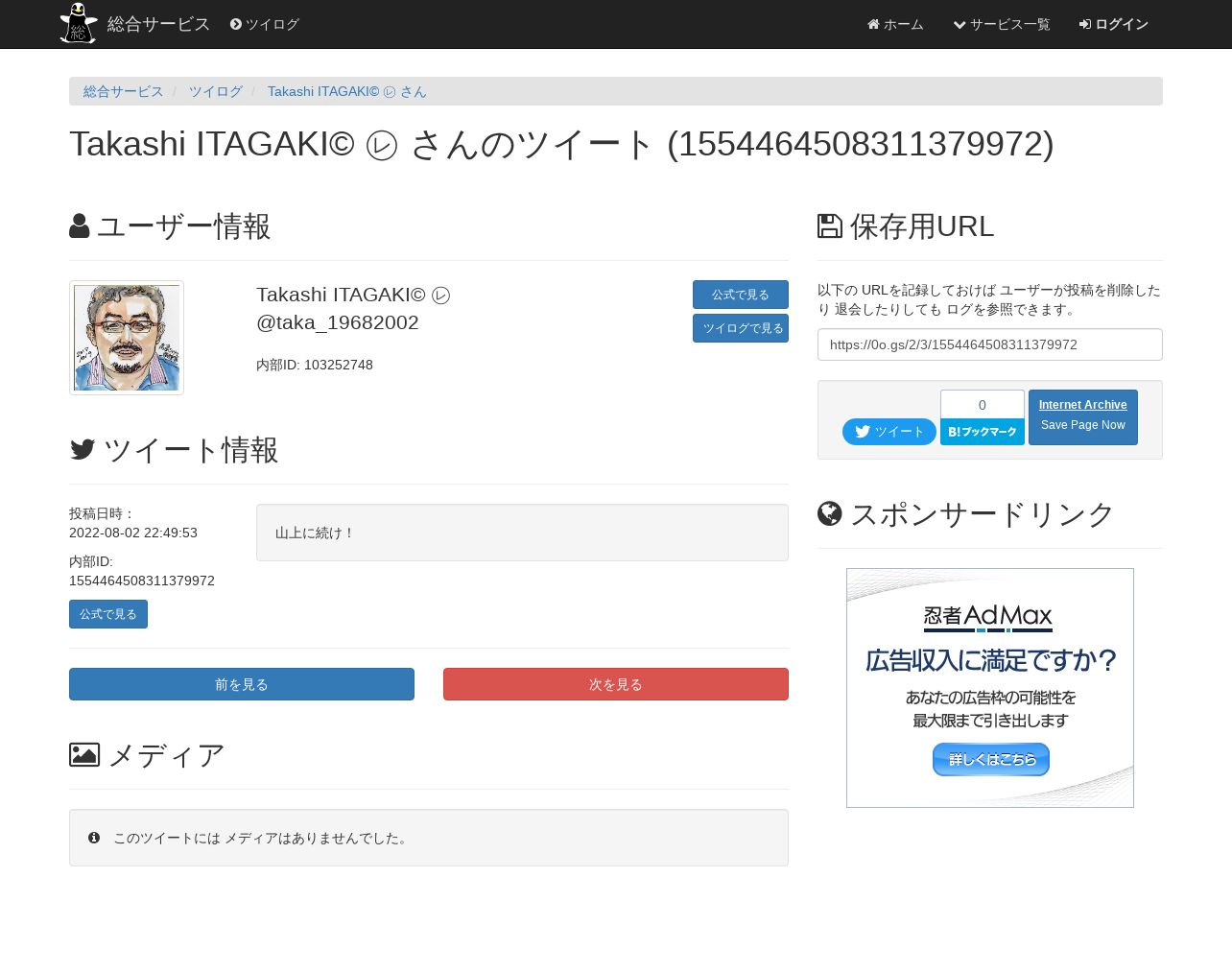
Task: Click the @taka_19682002 username text
Action: [338, 322]
